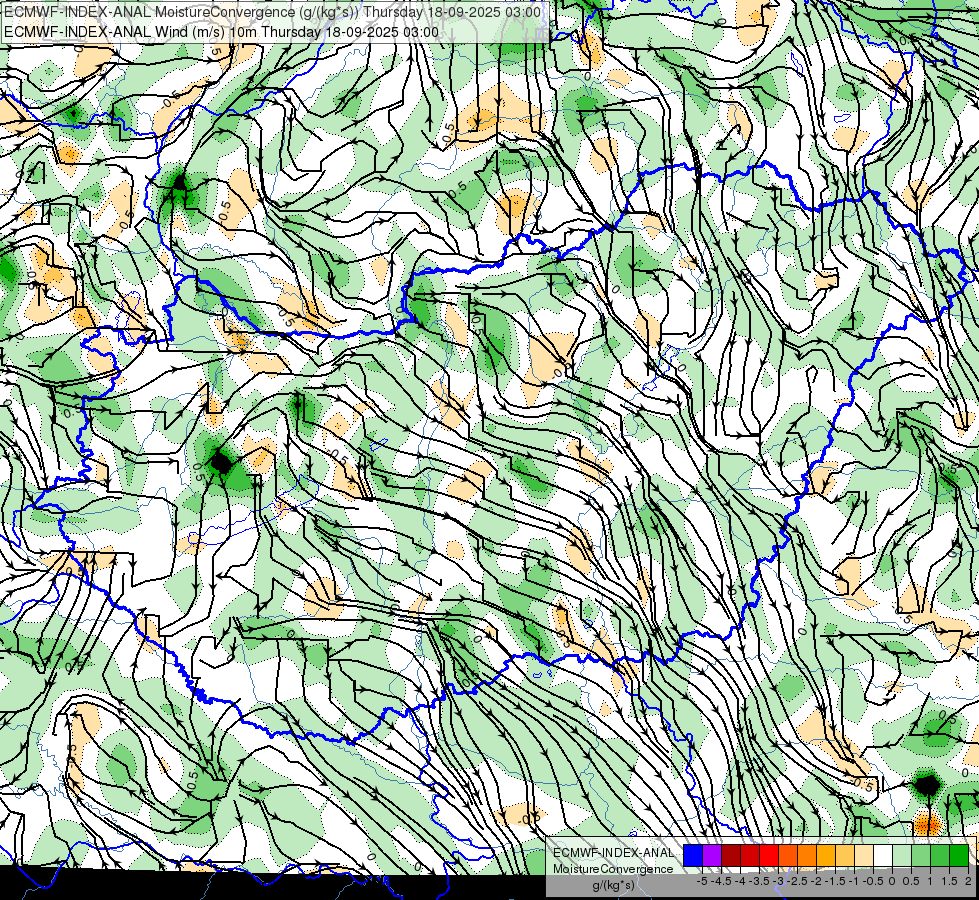979x900 pixels.
Task: Select the white swatch before 0
Action: point(883,855)
